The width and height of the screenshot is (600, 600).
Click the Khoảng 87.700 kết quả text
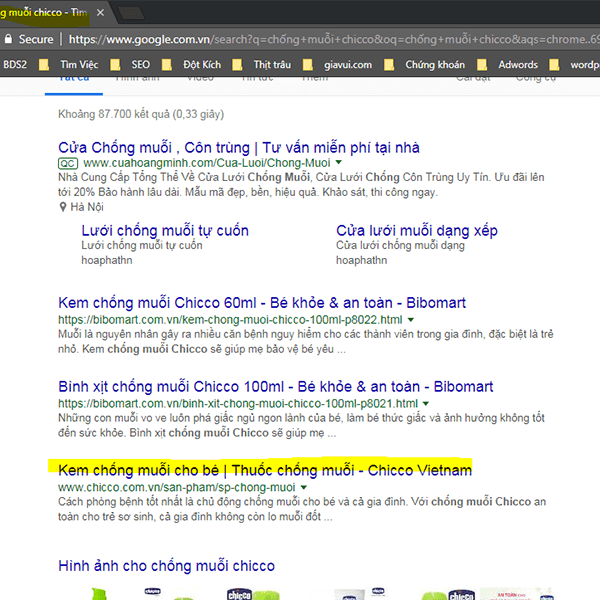tap(141, 114)
